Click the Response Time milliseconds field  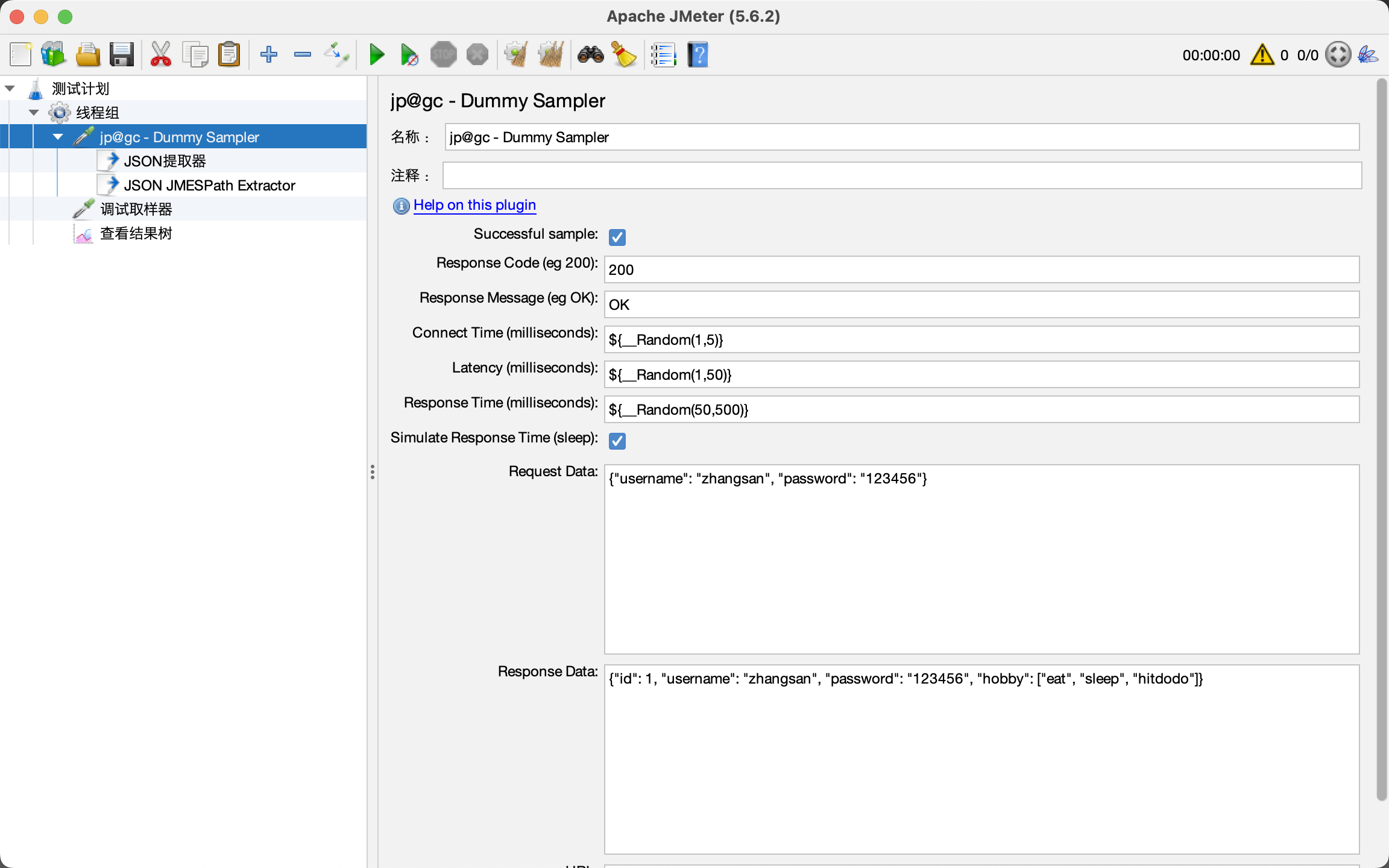[x=981, y=409]
